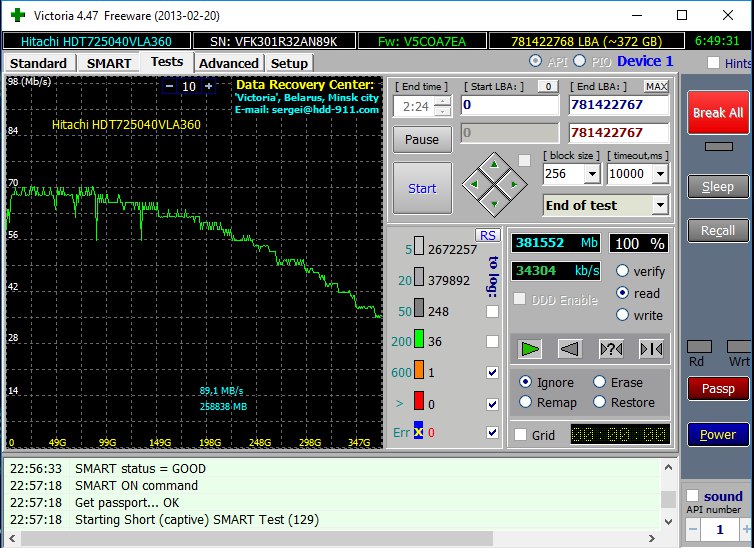754x548 pixels.
Task: Uncheck the log checkbox for 600 ms
Action: pyautogui.click(x=492, y=373)
